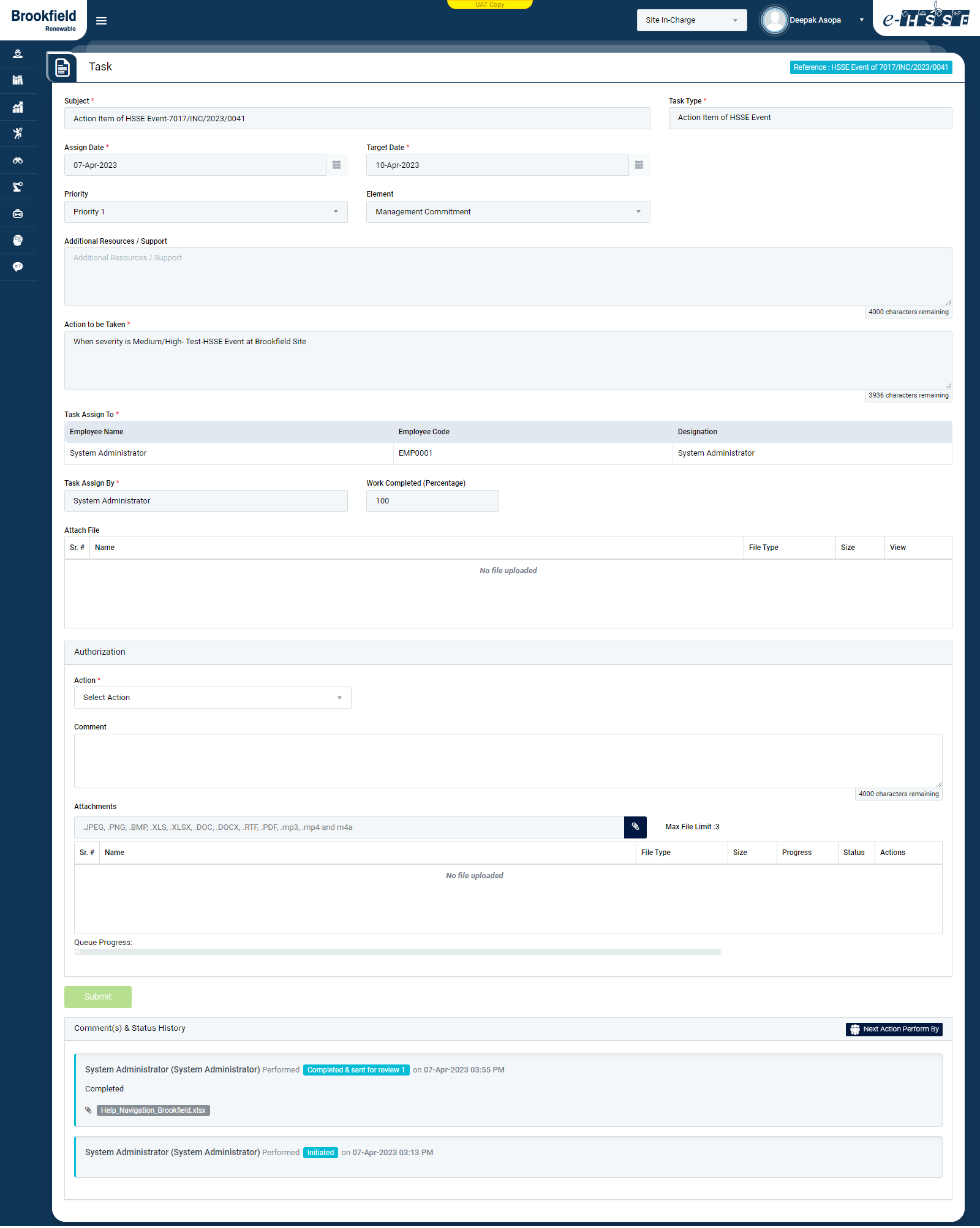Open Help_Navigation_Brookfield.xlsx attachment

pyautogui.click(x=153, y=1110)
